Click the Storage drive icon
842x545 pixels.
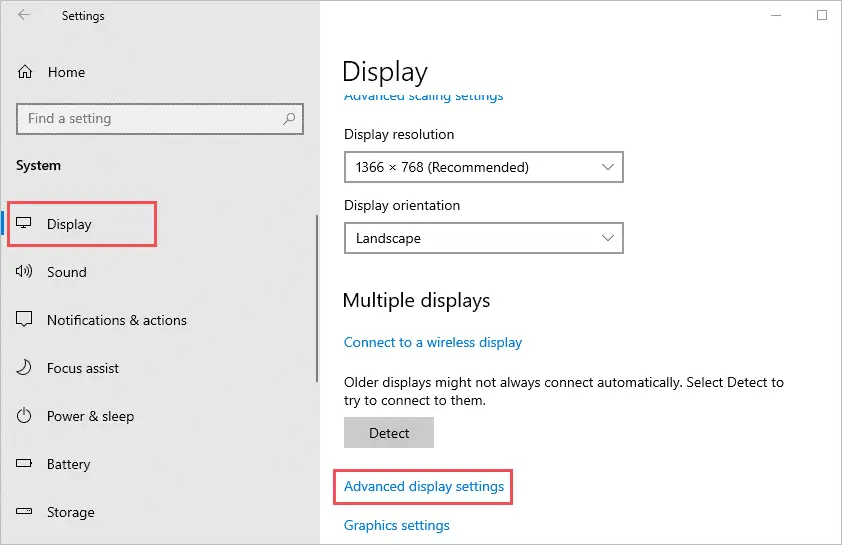[x=24, y=511]
